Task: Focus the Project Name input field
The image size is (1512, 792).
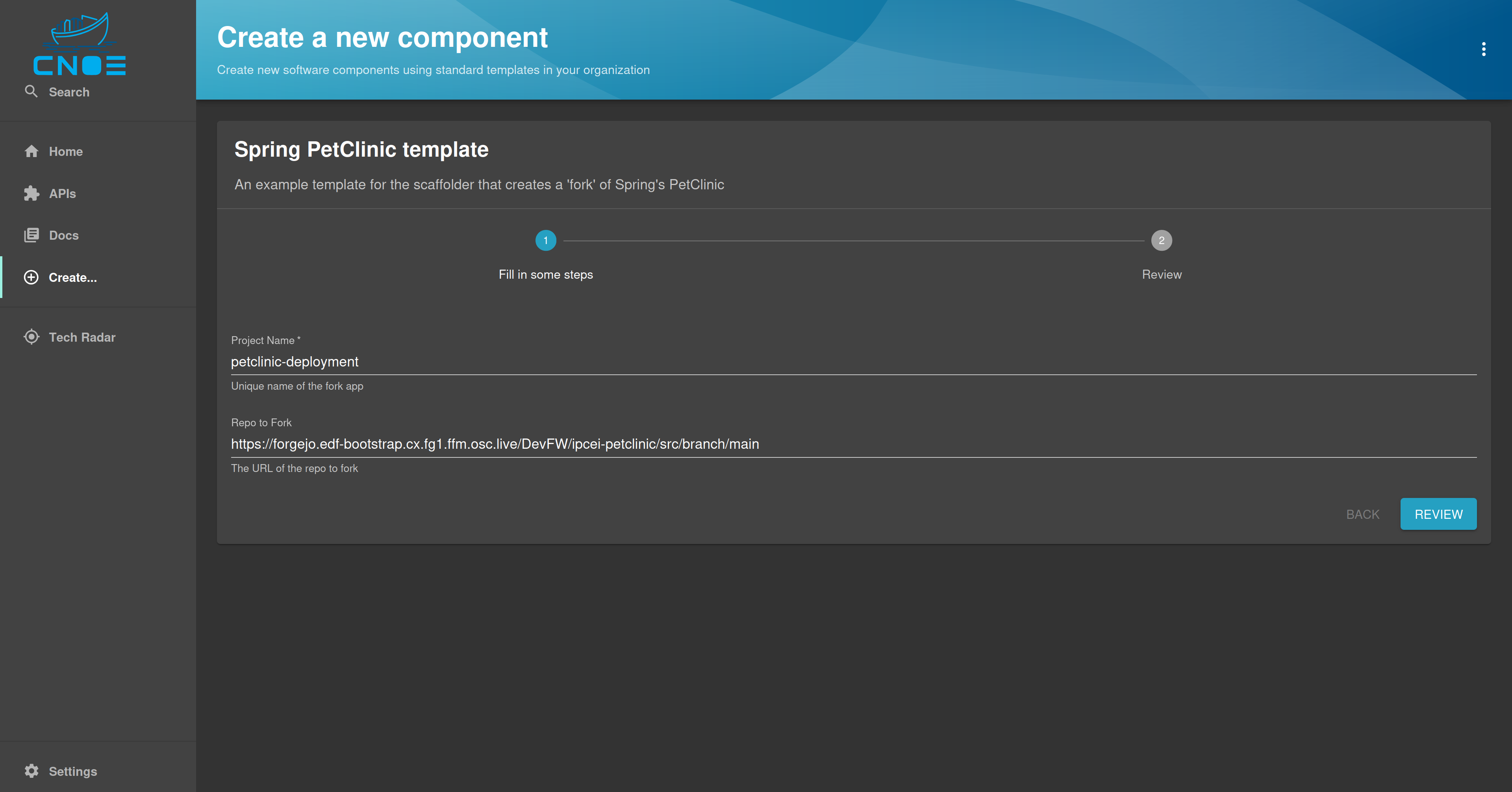Action: click(853, 362)
